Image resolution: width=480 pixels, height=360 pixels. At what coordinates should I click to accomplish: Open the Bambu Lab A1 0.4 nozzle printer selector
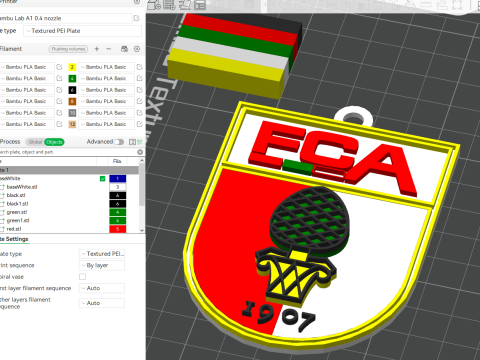coord(65,18)
